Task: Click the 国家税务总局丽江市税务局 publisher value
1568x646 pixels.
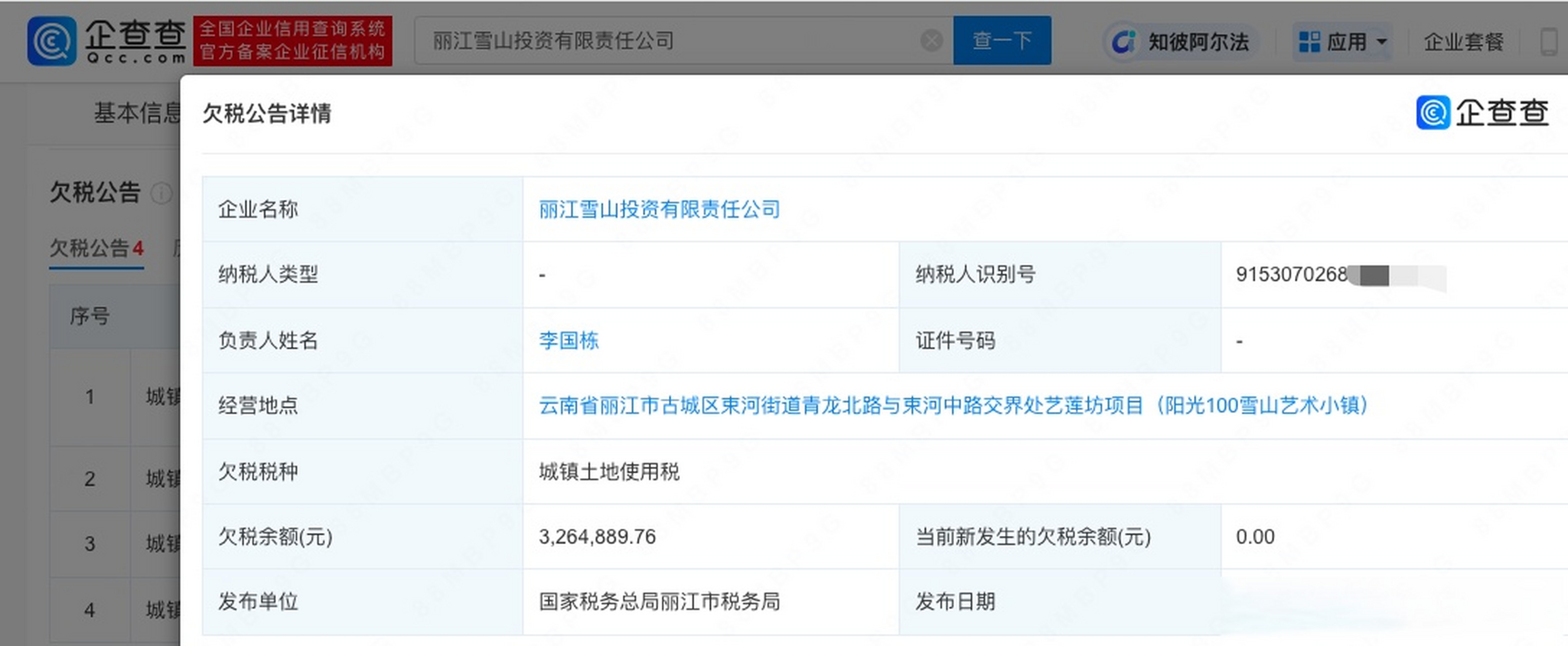Action: click(659, 602)
